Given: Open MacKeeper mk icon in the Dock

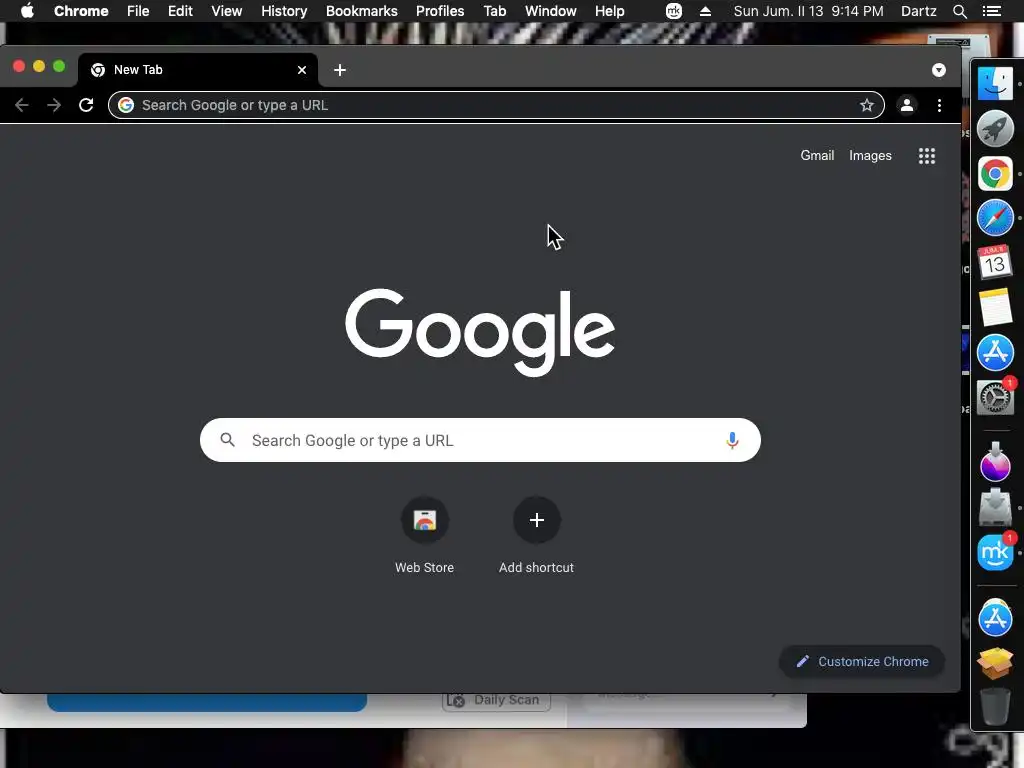Looking at the screenshot, I should [995, 552].
